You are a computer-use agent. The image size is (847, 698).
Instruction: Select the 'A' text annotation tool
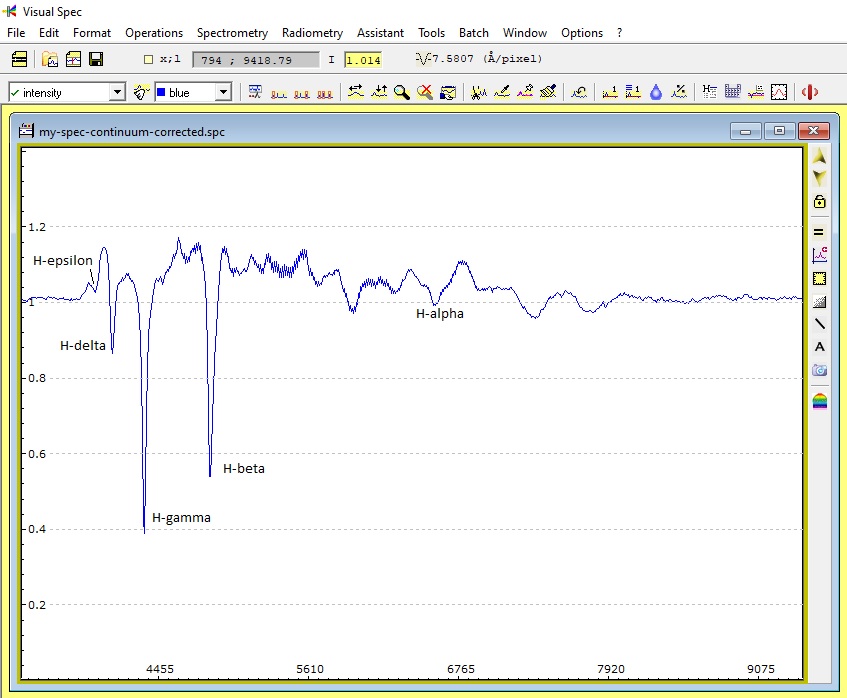pyautogui.click(x=819, y=347)
